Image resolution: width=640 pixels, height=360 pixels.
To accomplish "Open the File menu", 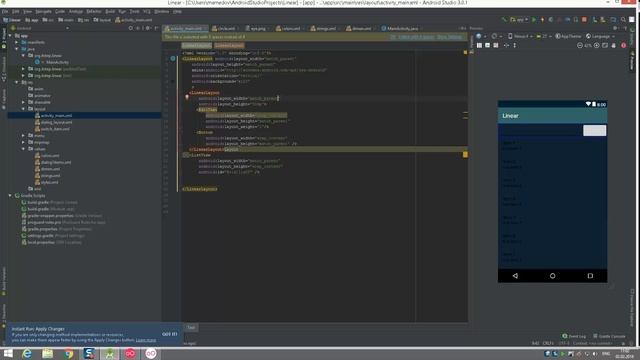I will (5, 11).
